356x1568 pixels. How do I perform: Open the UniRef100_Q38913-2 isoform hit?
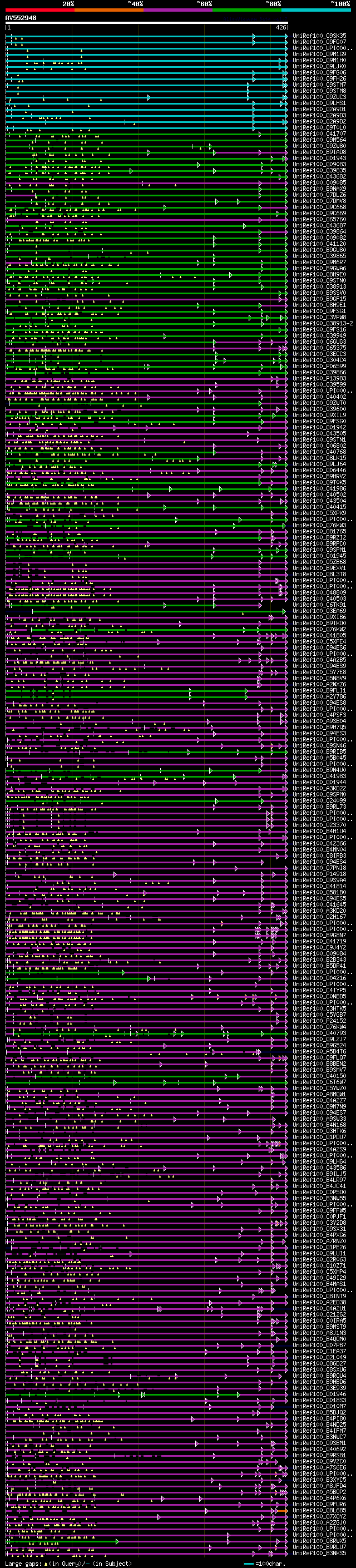point(323,323)
